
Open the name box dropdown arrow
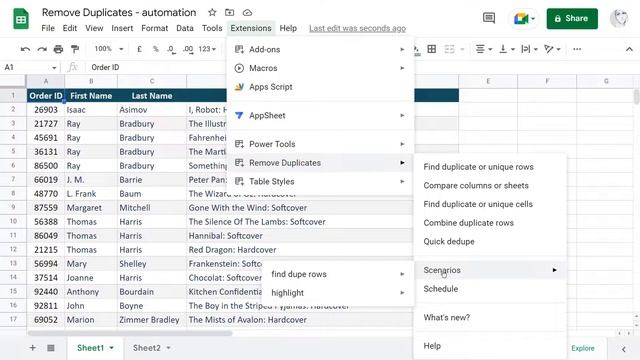54,67
